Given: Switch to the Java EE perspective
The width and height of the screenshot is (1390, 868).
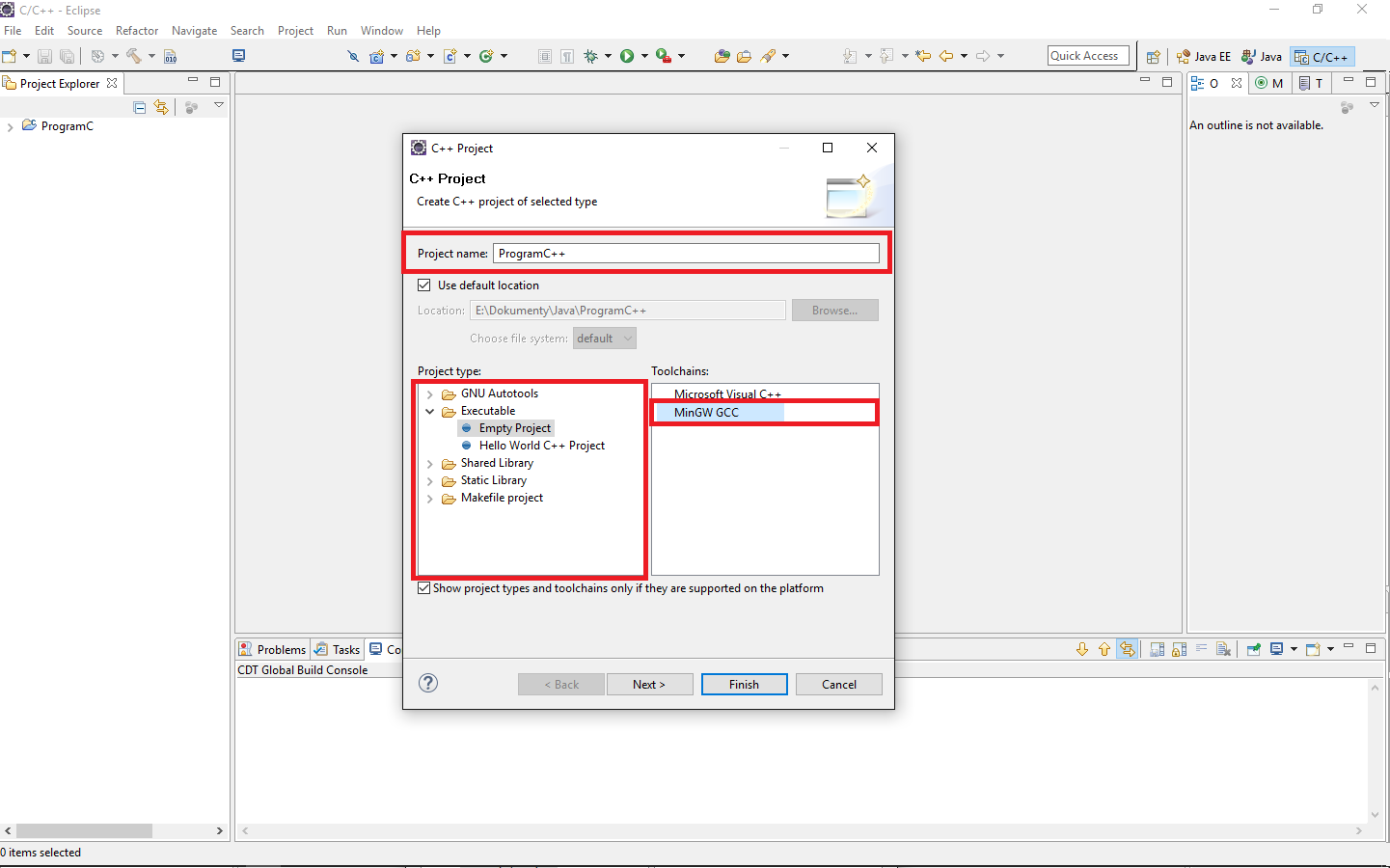Looking at the screenshot, I should pos(1203,57).
